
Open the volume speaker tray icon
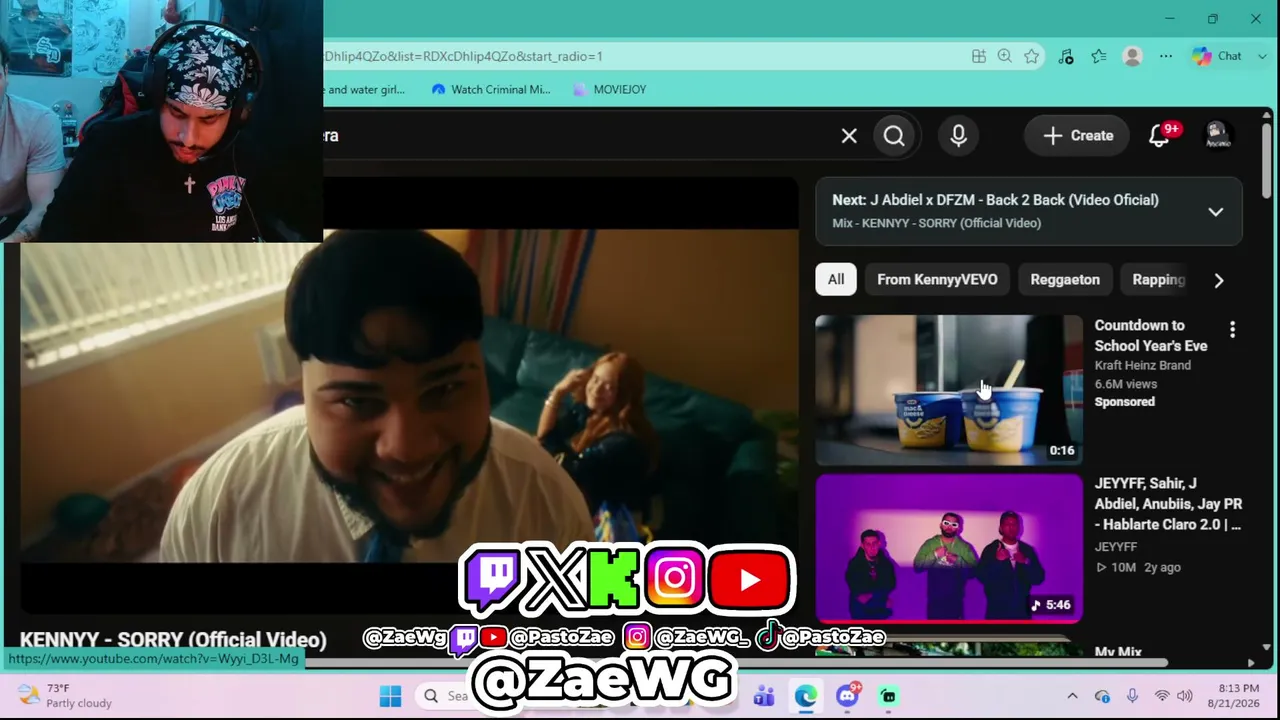tap(1185, 696)
